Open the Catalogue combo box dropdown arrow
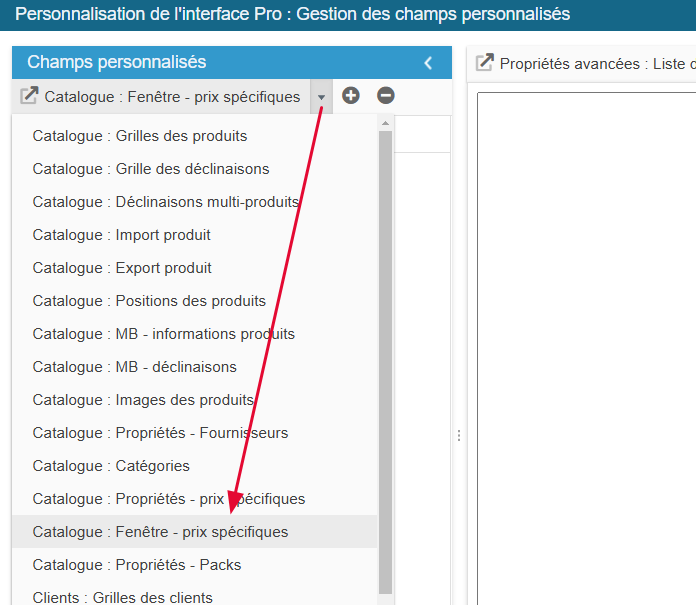This screenshot has width=696, height=605. (321, 97)
